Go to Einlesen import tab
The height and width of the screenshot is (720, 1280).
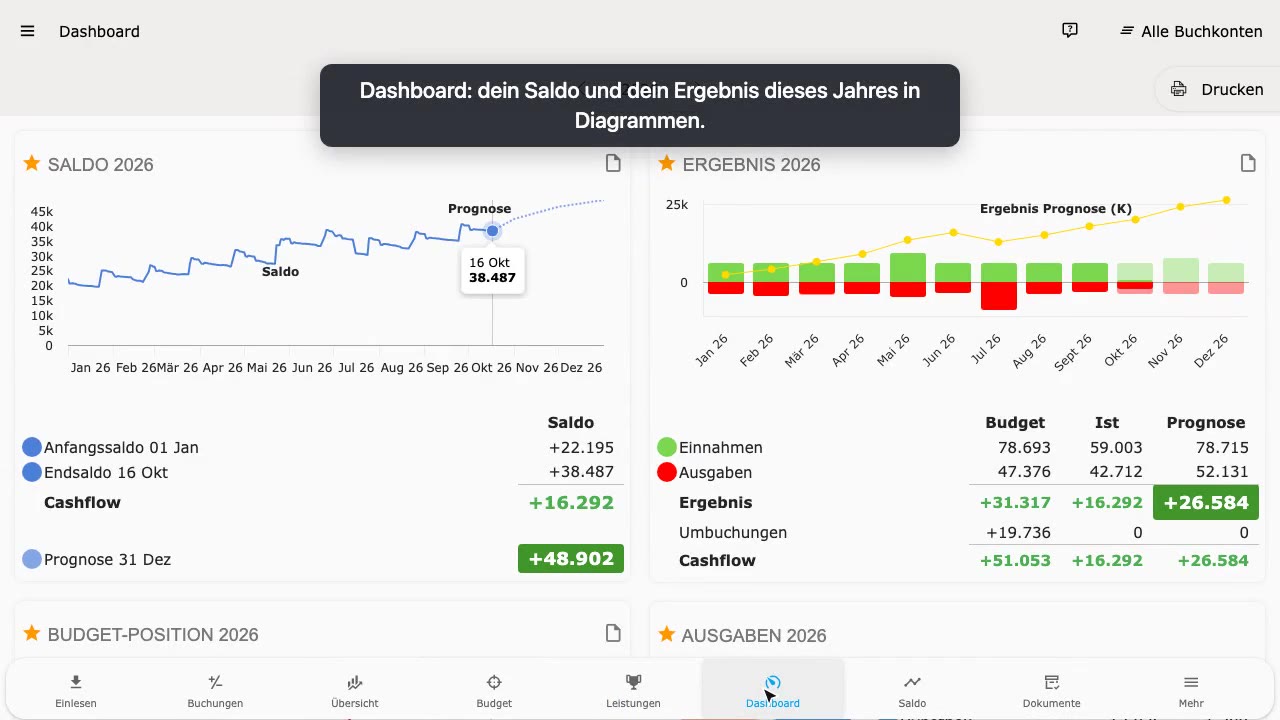[x=76, y=690]
